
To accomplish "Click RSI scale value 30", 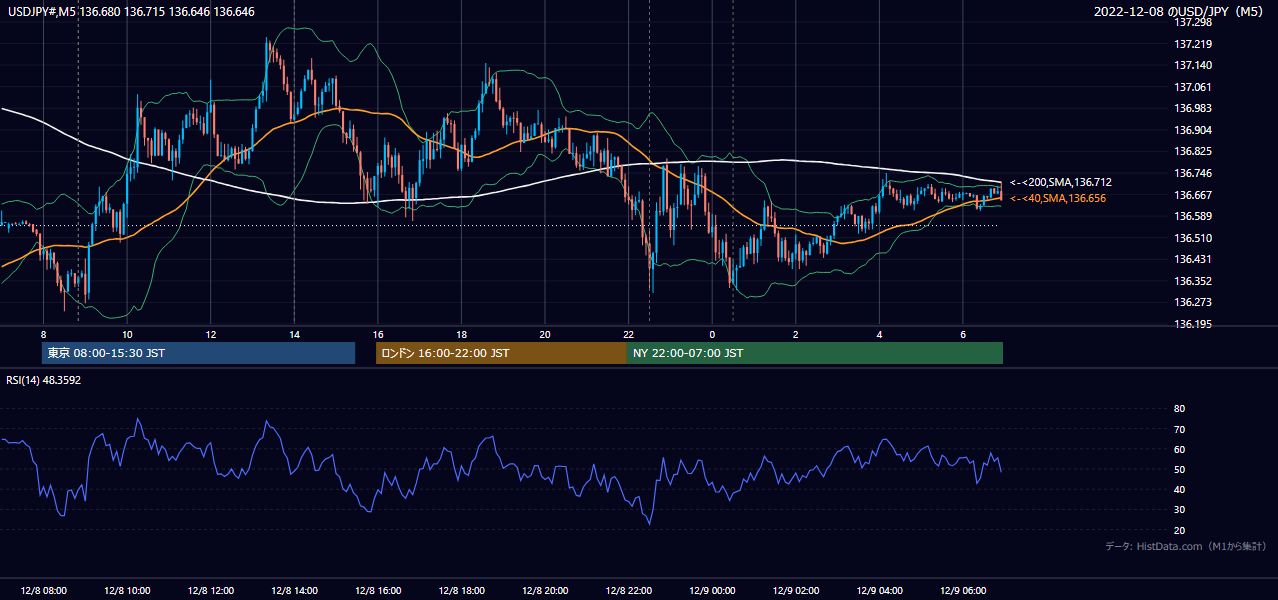I will (x=1179, y=510).
